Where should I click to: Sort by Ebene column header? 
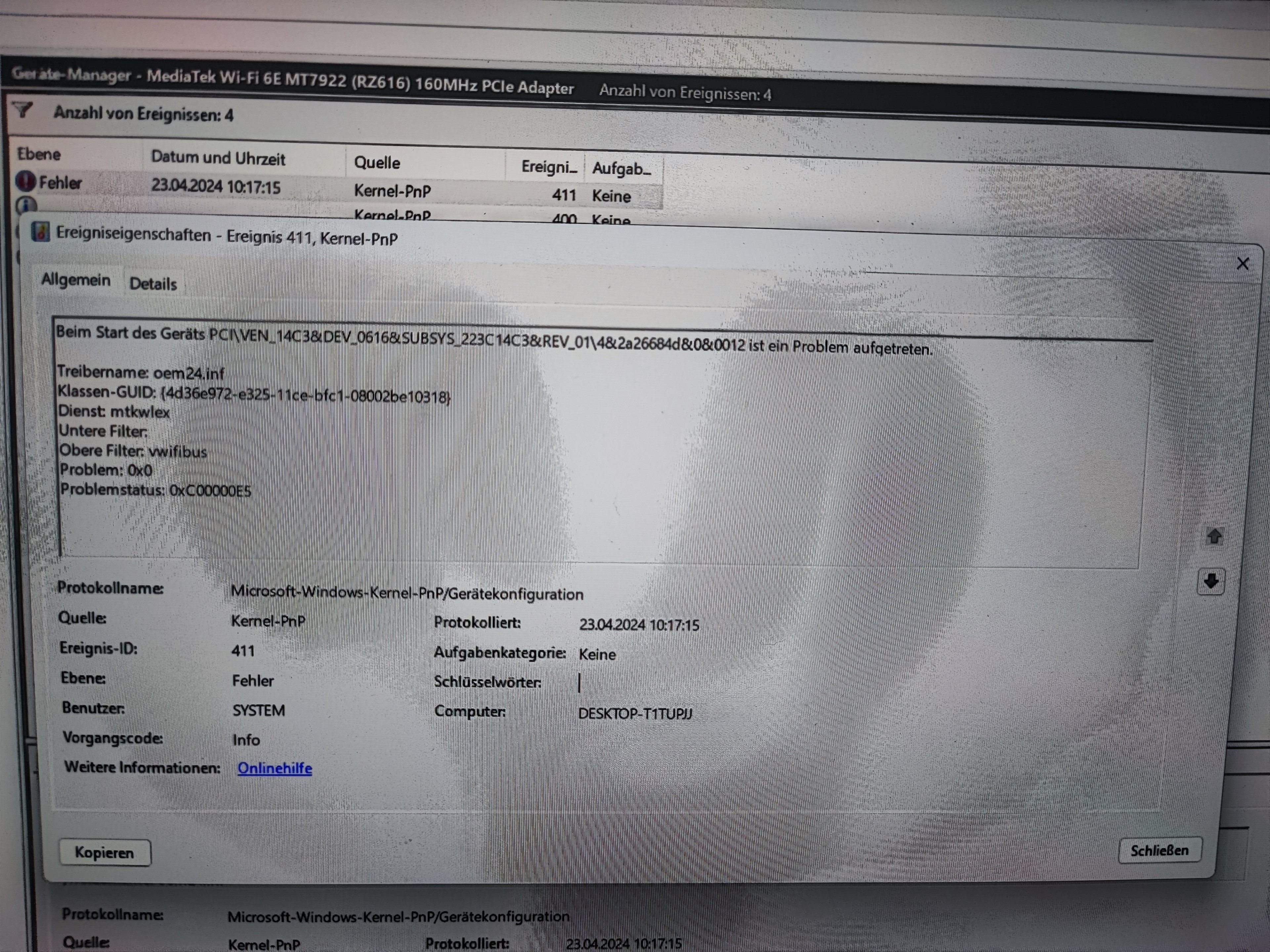point(39,154)
